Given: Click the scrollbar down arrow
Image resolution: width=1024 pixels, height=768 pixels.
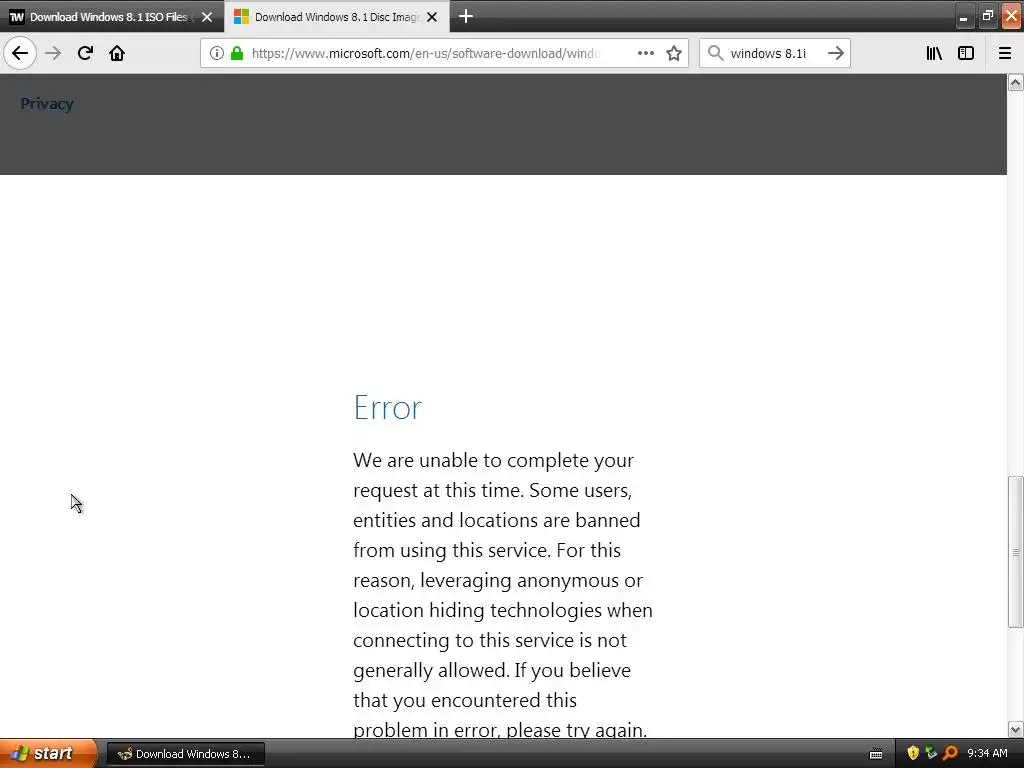Looking at the screenshot, I should click(1015, 729).
